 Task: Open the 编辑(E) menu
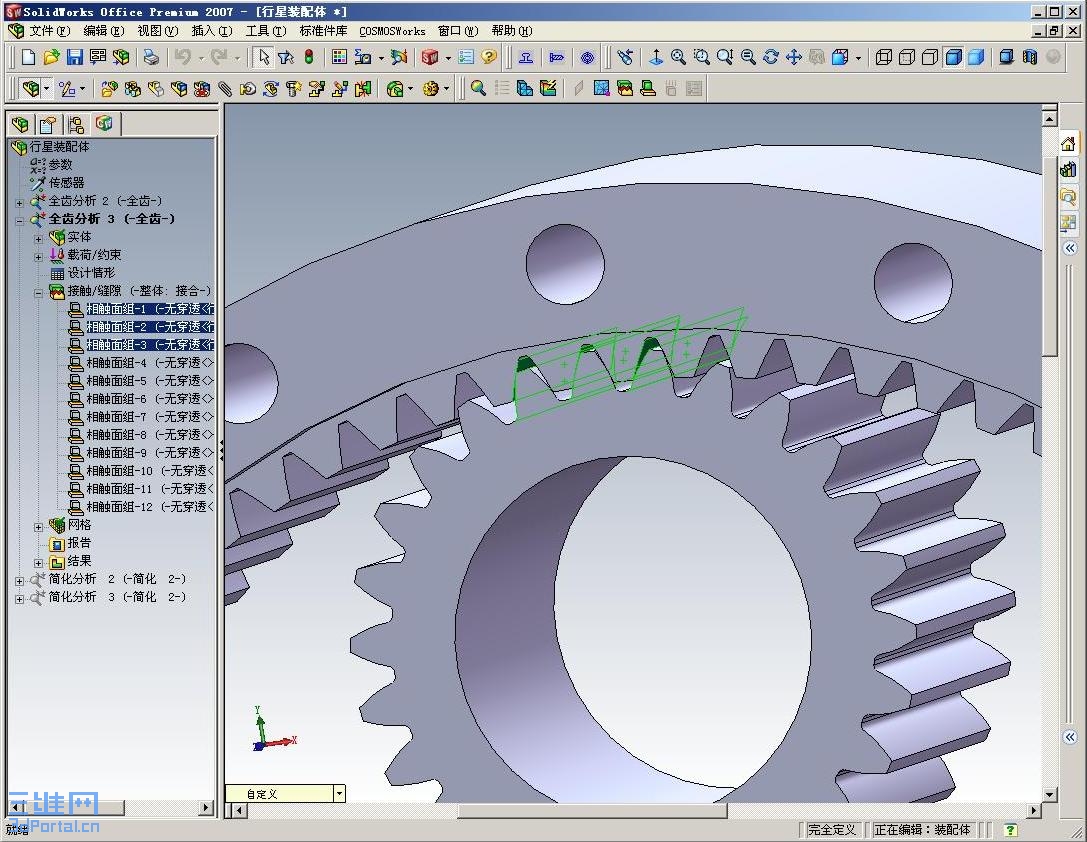click(x=103, y=30)
